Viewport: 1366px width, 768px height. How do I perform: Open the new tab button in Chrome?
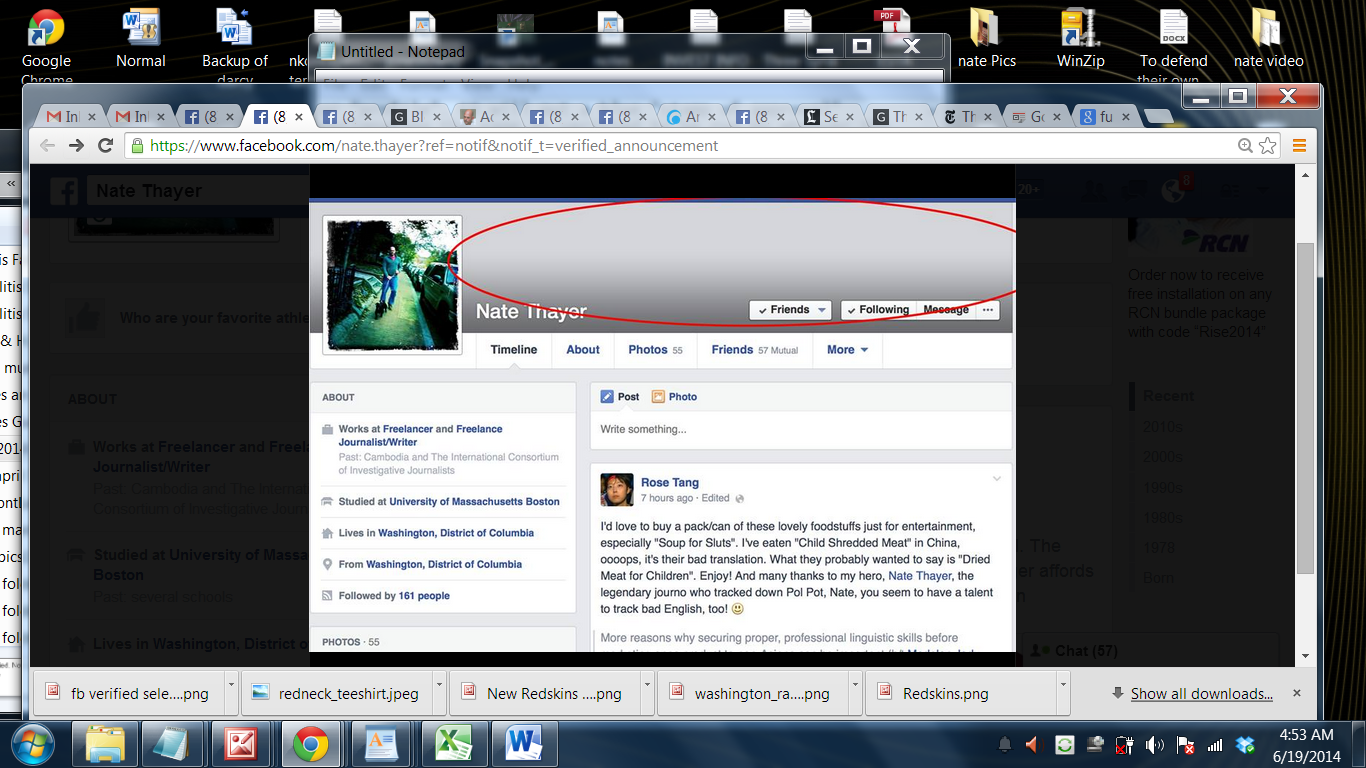click(x=1157, y=117)
